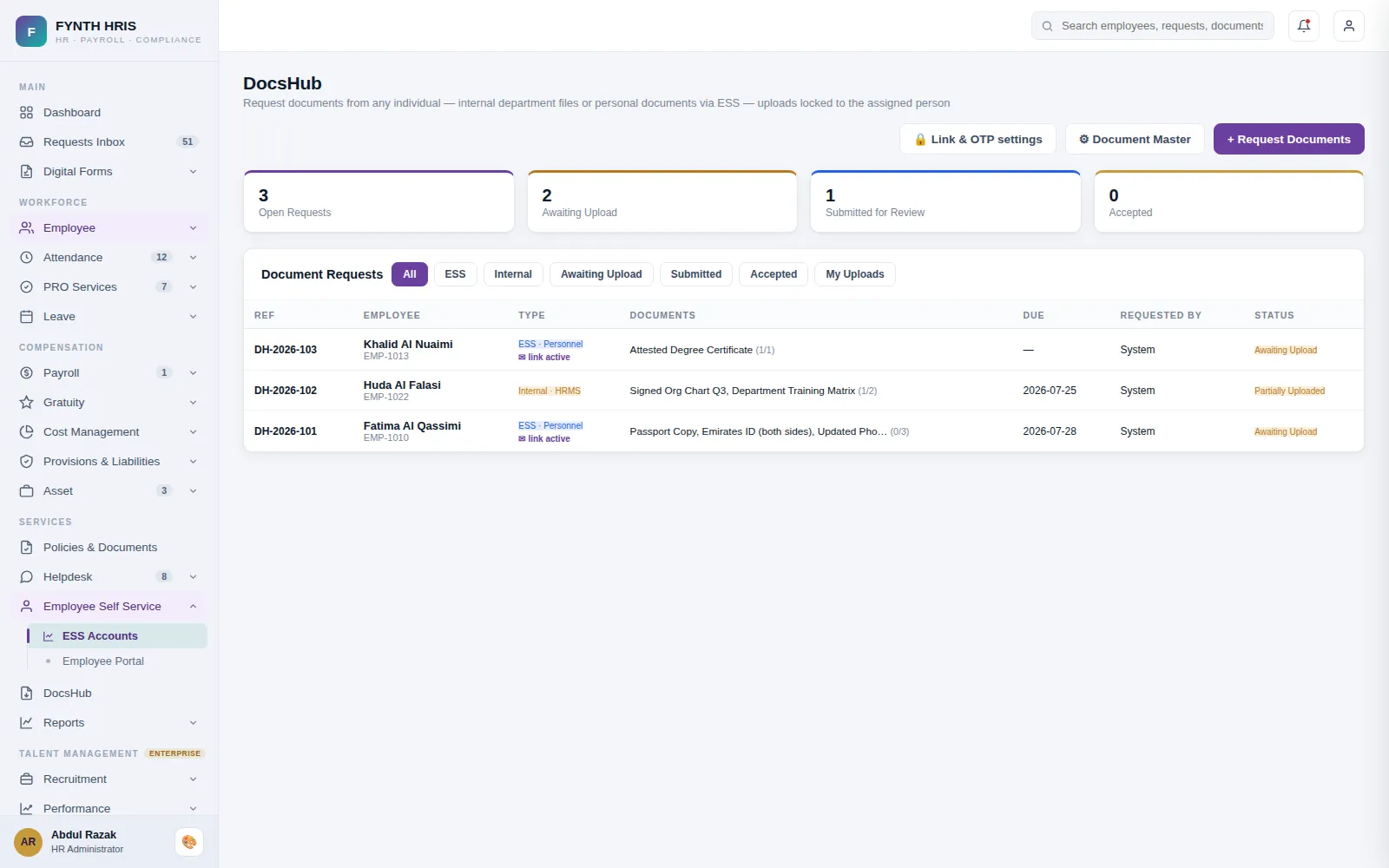This screenshot has width=1389, height=868.
Task: Click the Provisions & Liabilities shield icon
Action: [27, 462]
